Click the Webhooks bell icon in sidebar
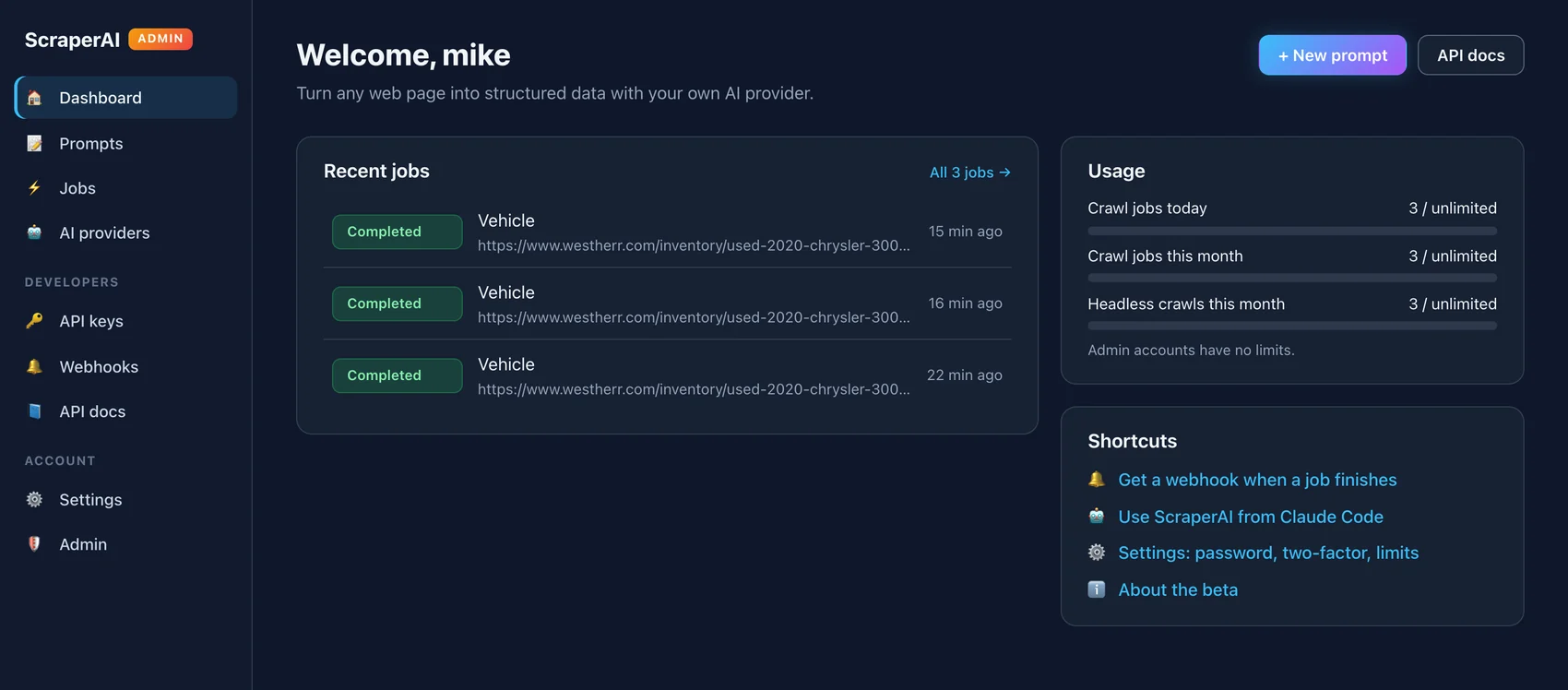Image resolution: width=1568 pixels, height=690 pixels. (x=34, y=366)
